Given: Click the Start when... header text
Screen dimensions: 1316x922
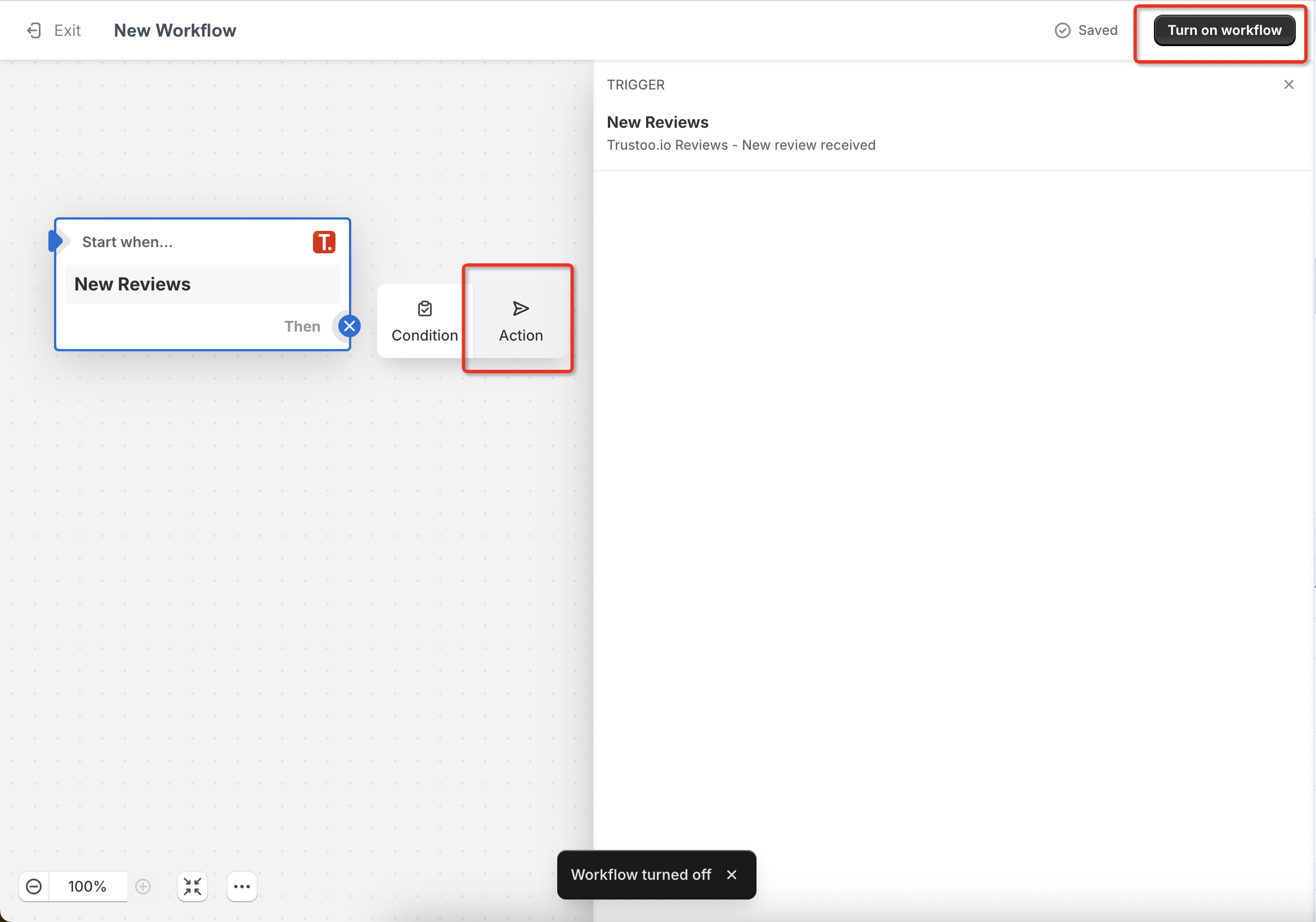Looking at the screenshot, I should (127, 242).
